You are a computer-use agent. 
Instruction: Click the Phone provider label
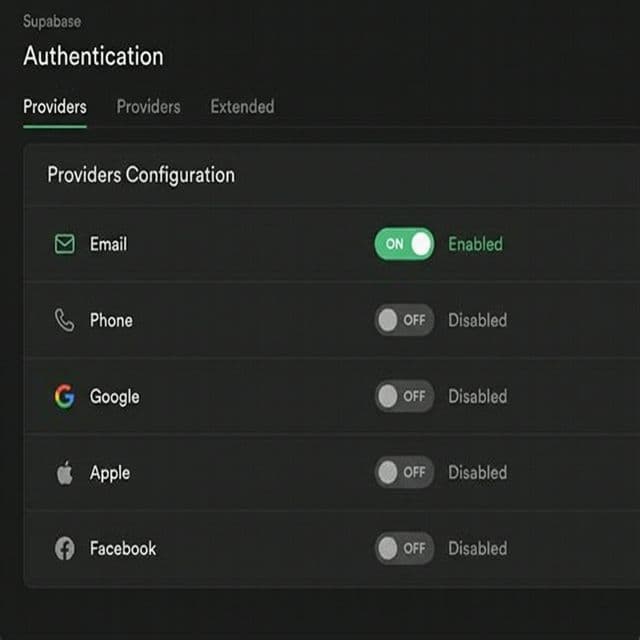[111, 320]
